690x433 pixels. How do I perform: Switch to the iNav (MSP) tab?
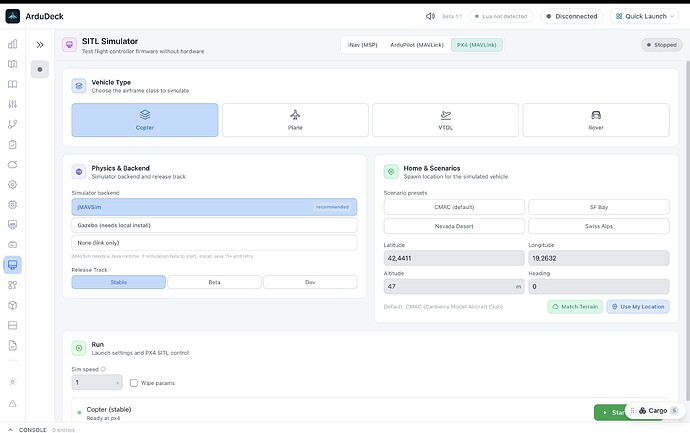[363, 45]
